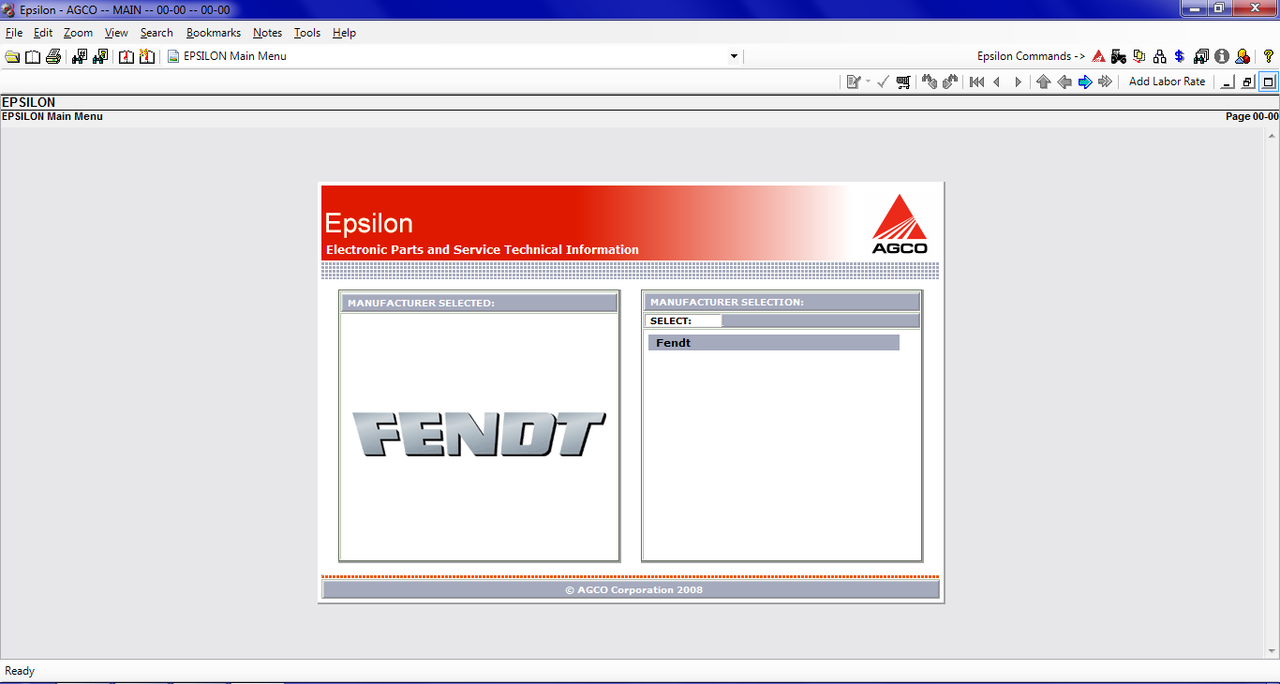This screenshot has width=1280, height=684.
Task: Click the book with orange star icon
Action: (x=147, y=57)
